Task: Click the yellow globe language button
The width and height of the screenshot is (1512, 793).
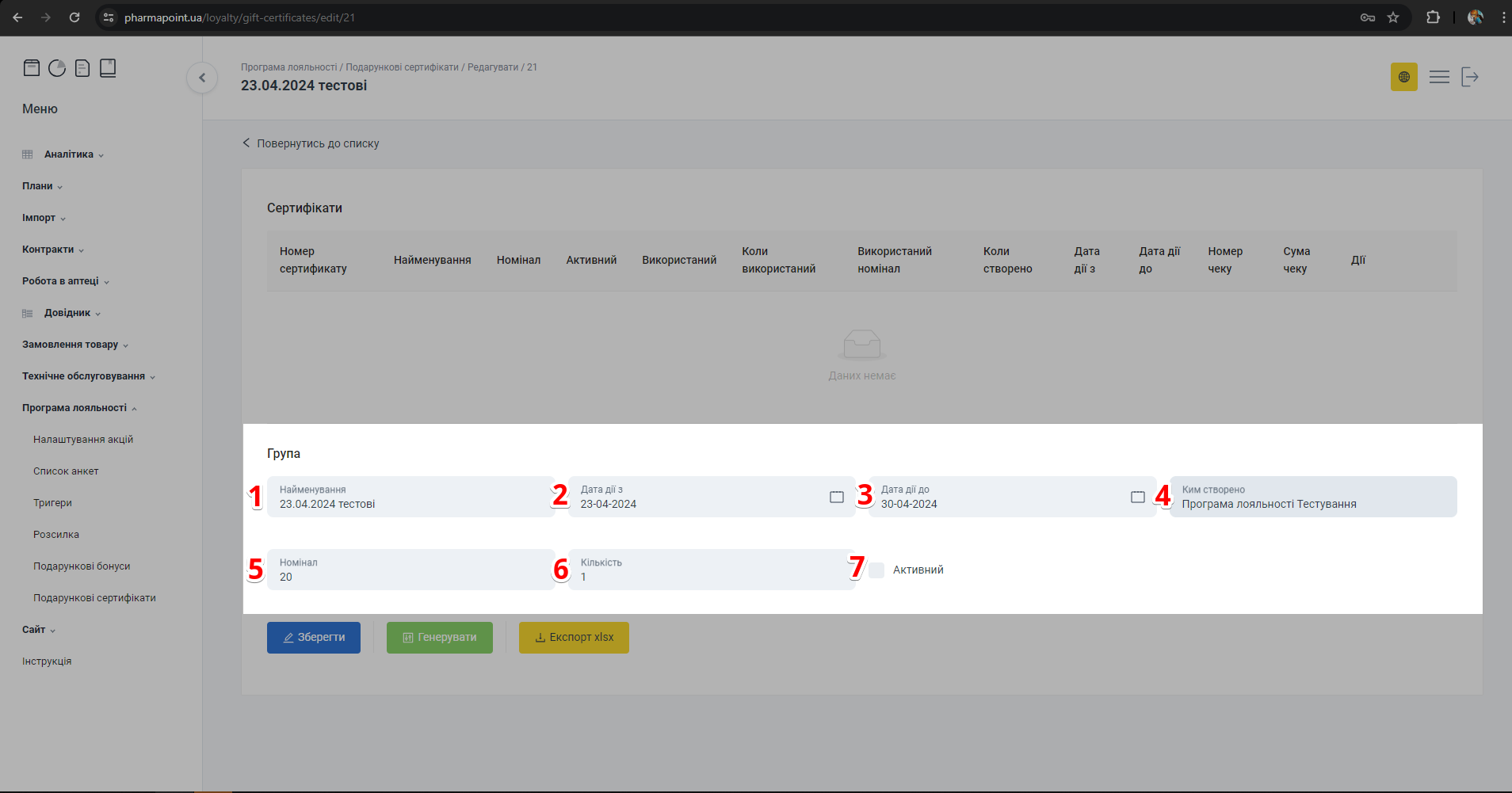Action: pos(1403,77)
